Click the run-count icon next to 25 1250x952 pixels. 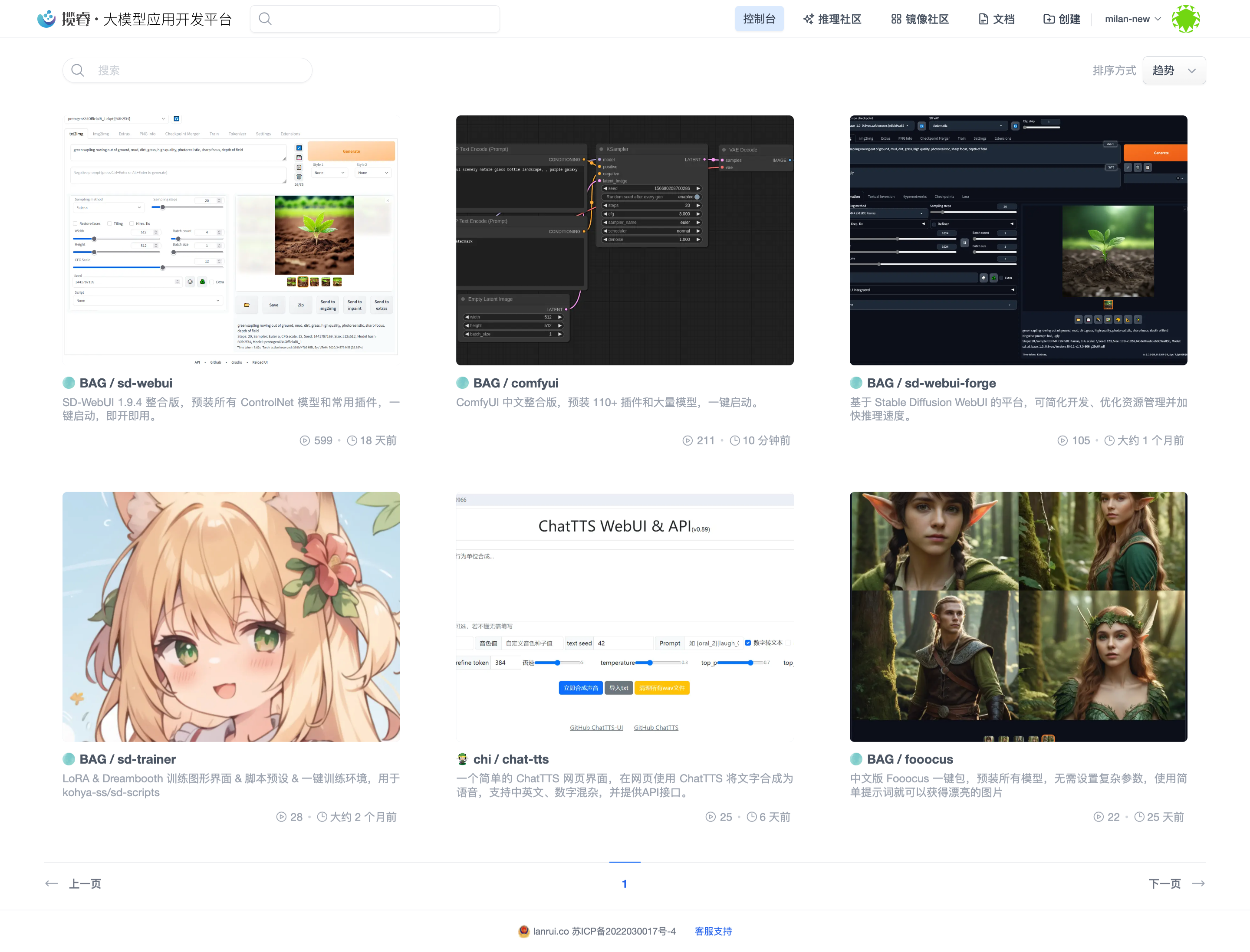coord(711,817)
